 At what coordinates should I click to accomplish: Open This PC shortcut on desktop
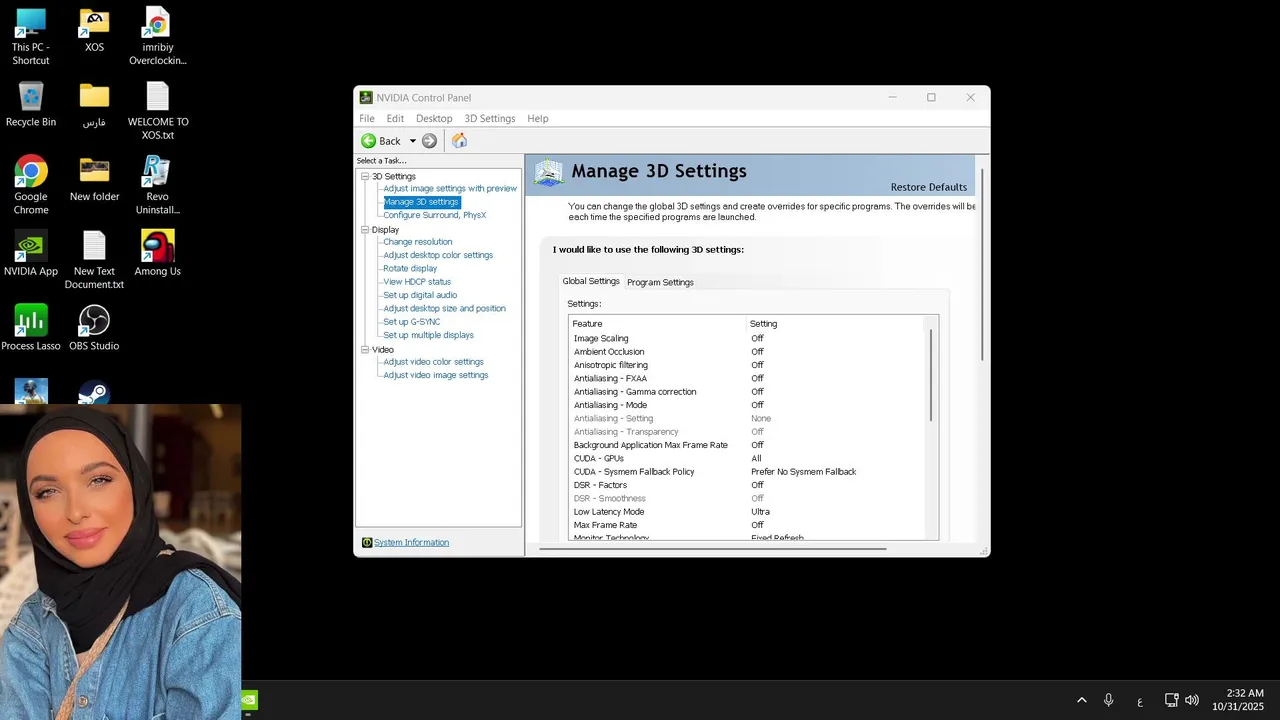click(x=31, y=37)
